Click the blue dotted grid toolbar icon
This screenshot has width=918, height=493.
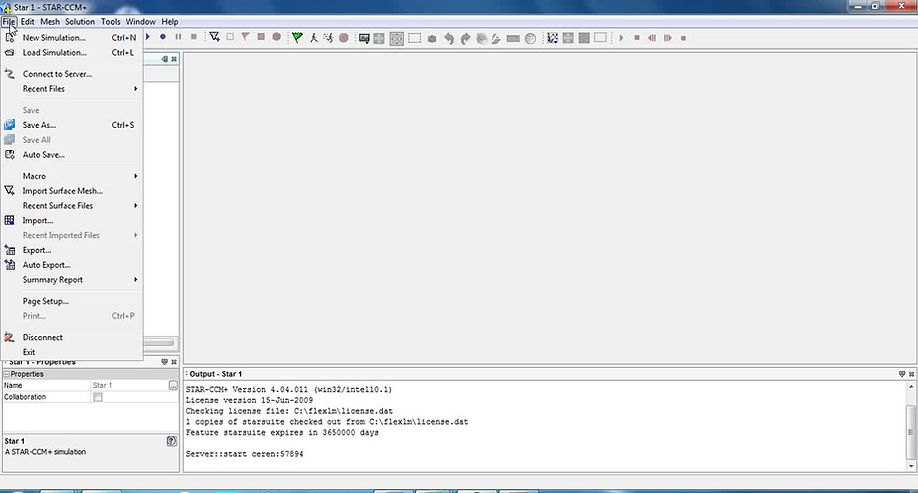[x=552, y=38]
